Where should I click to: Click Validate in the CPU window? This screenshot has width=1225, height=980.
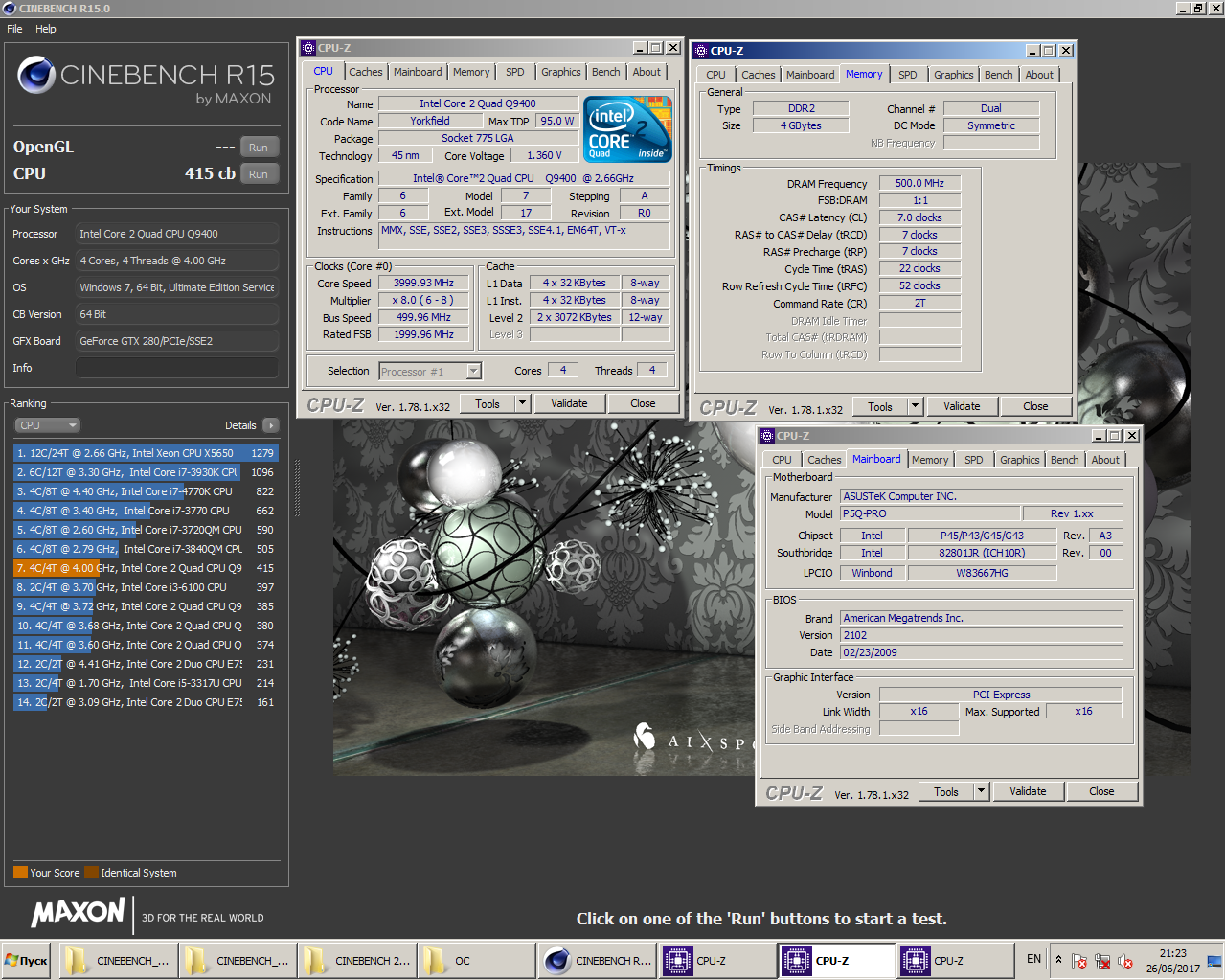click(569, 403)
